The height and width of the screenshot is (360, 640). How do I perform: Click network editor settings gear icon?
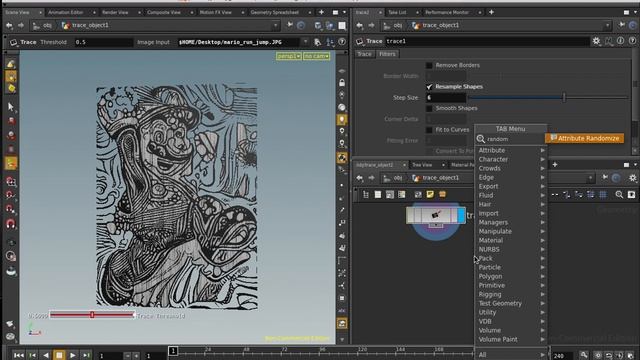(632, 178)
